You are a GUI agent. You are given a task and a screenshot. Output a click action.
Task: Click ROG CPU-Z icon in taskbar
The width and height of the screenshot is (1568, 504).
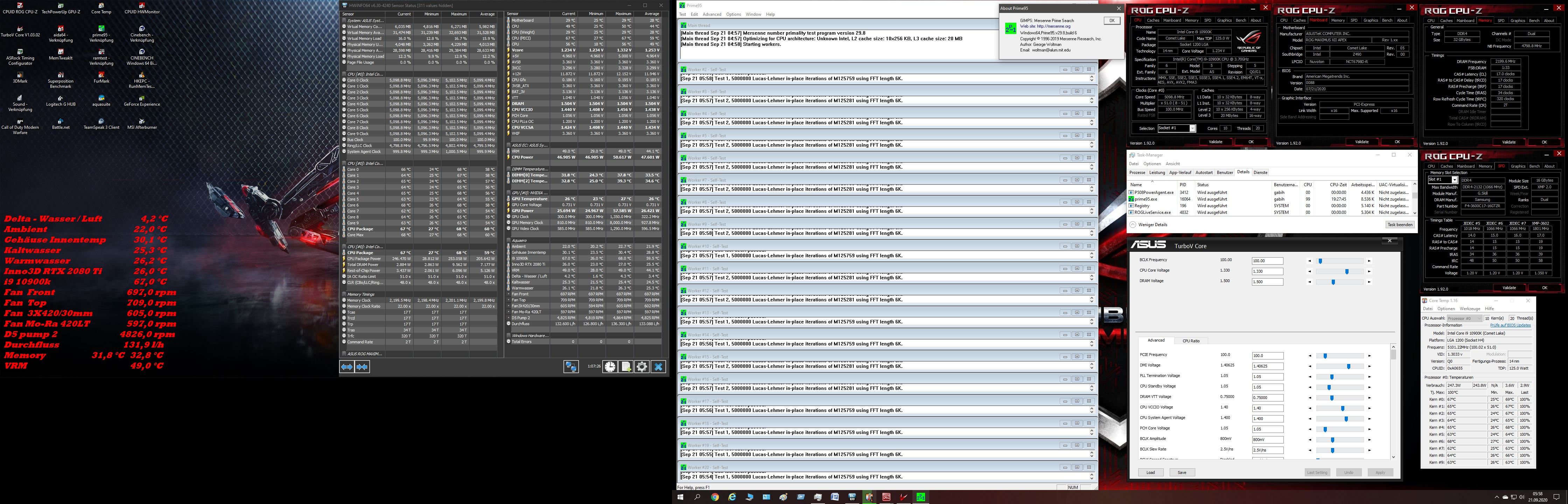(x=886, y=497)
